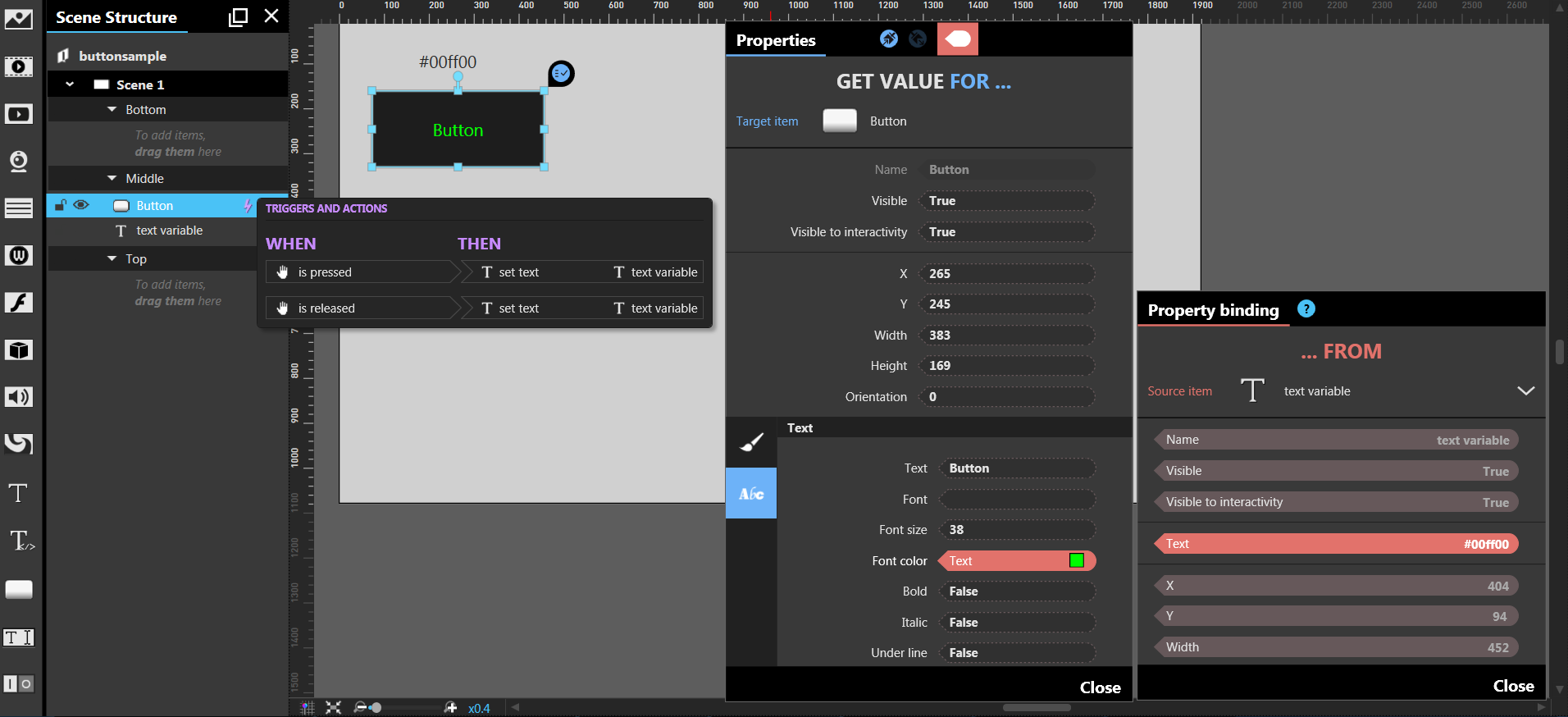
Task: Click the green Font color swatch
Action: [1076, 560]
